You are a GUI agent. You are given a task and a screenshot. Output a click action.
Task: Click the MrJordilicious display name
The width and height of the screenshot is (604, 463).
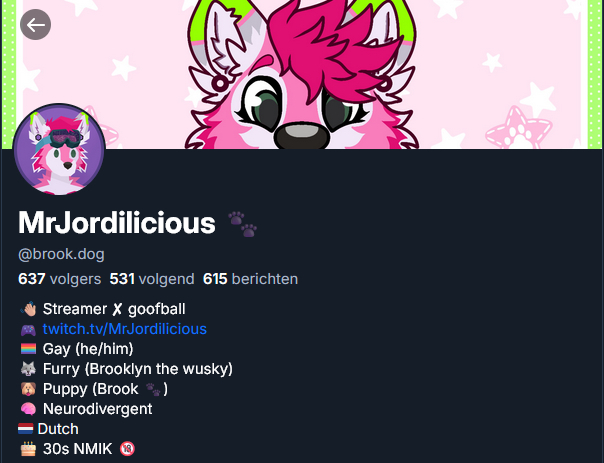[x=117, y=223]
